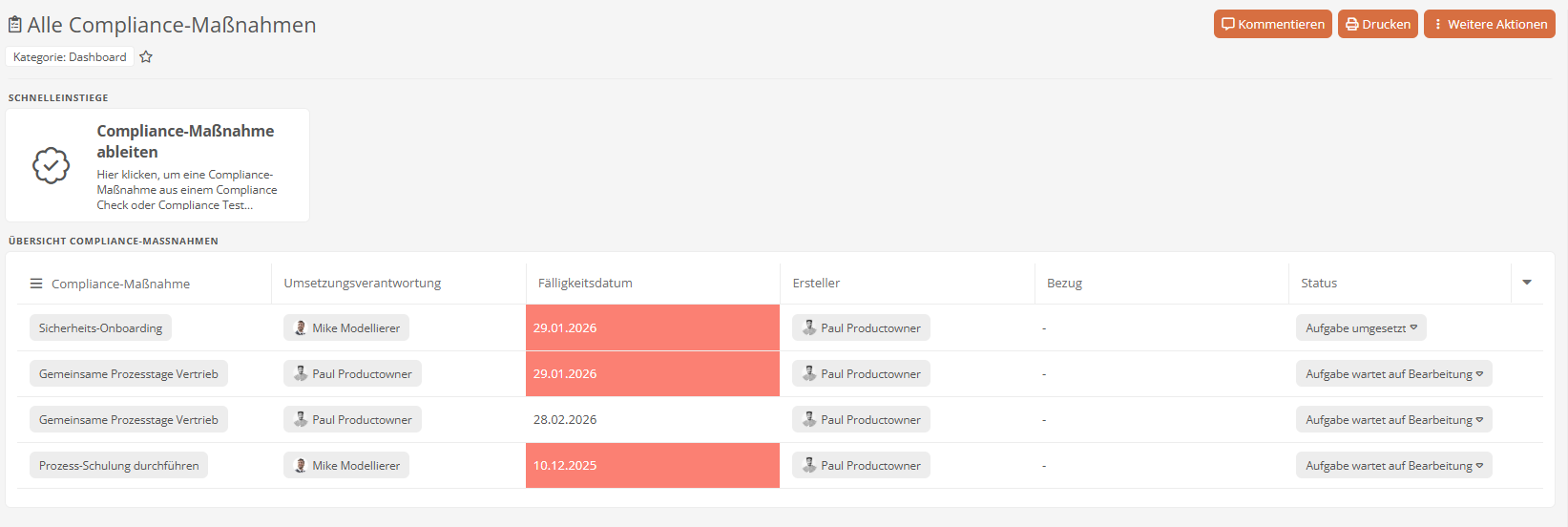This screenshot has height=527, width=1568.
Task: Open status dropdown for the 28.02.2026 row
Action: [x=1393, y=420]
